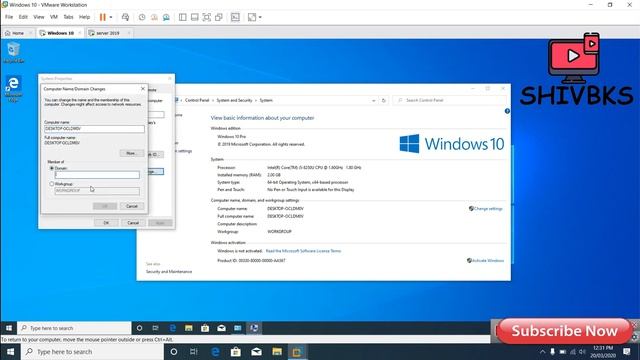Image resolution: width=640 pixels, height=360 pixels.
Task: Open host File Explorer taskbar icon
Action: pos(277,352)
